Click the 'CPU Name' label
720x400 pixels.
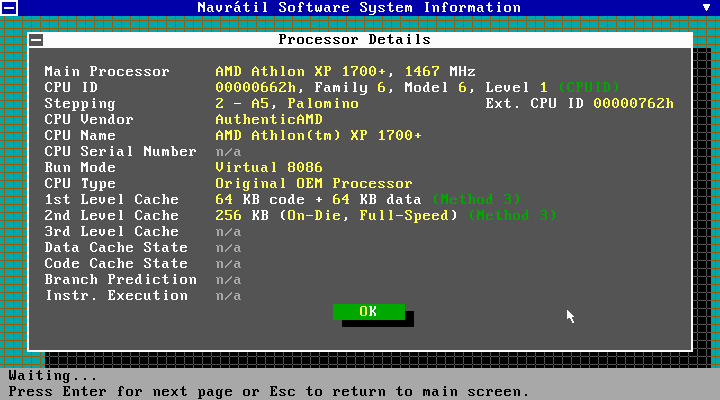[80, 136]
